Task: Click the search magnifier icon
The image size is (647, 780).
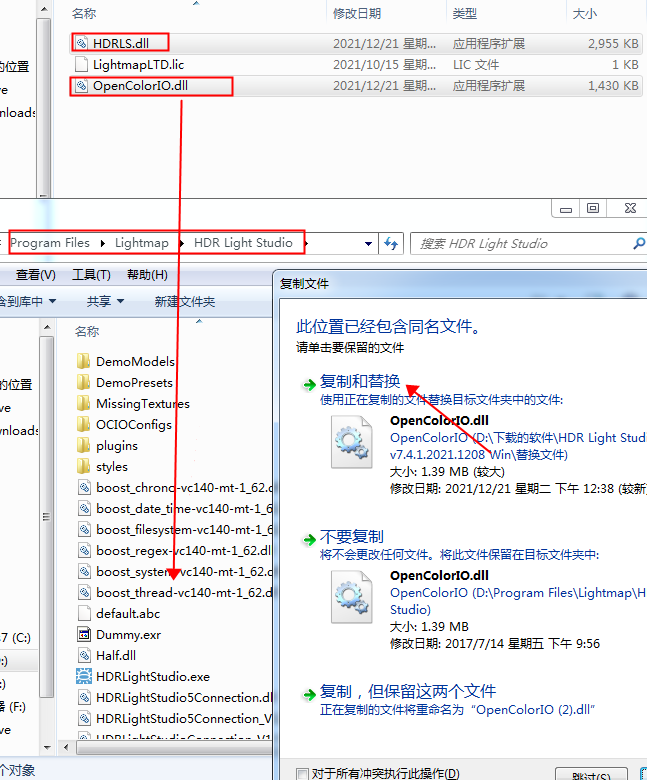Action: point(638,243)
